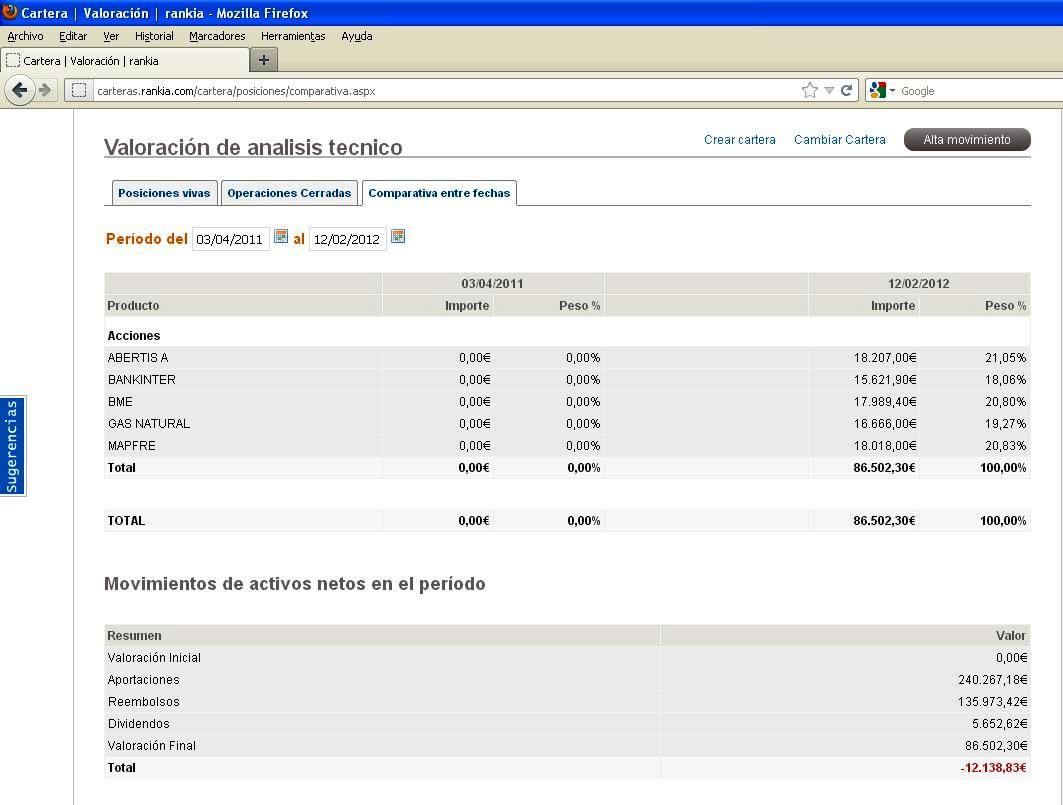This screenshot has width=1063, height=805.
Task: Expand the URL history dropdown arrow
Action: coord(828,90)
